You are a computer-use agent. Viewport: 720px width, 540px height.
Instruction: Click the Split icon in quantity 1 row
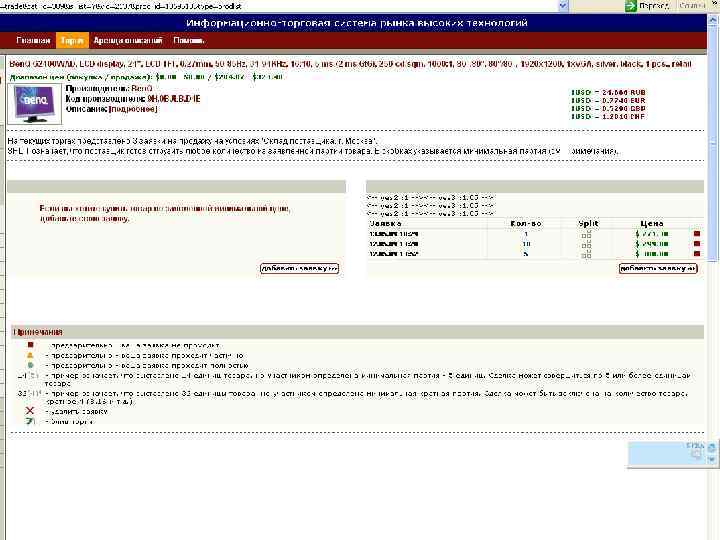tap(586, 235)
